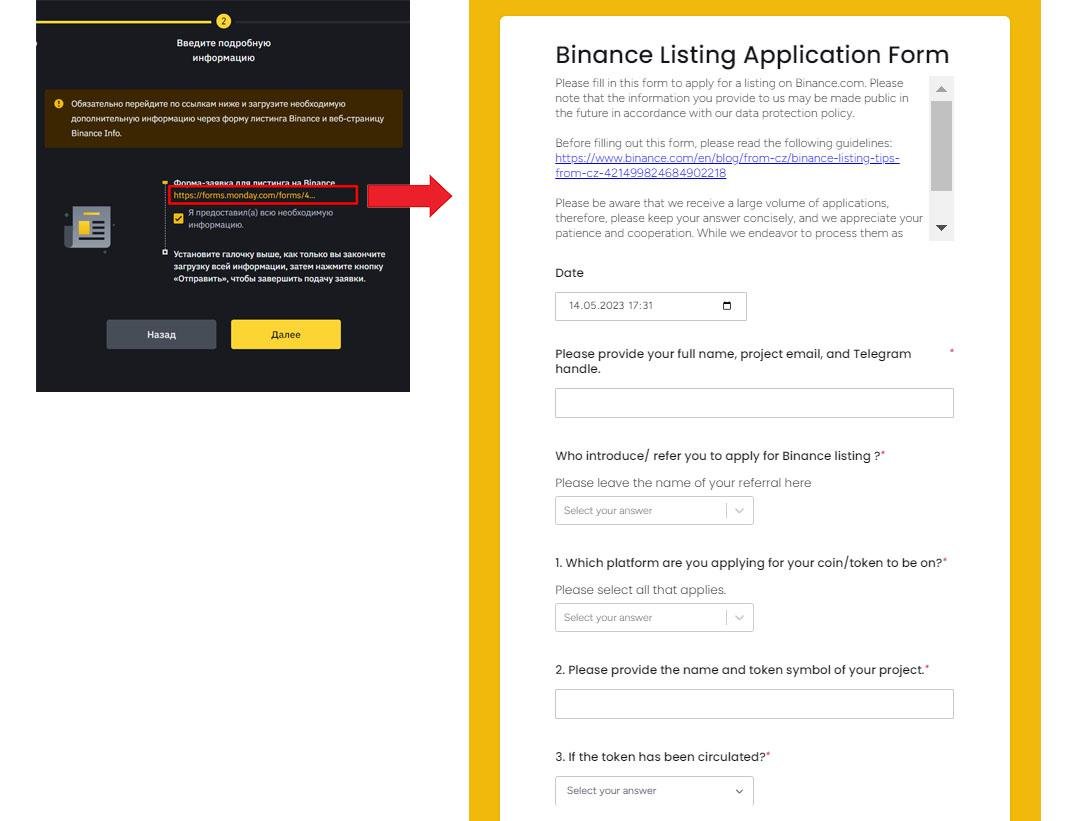This screenshot has height=821, width=1081.
Task: Click the chevron on the referral dropdown
Action: coord(739,510)
